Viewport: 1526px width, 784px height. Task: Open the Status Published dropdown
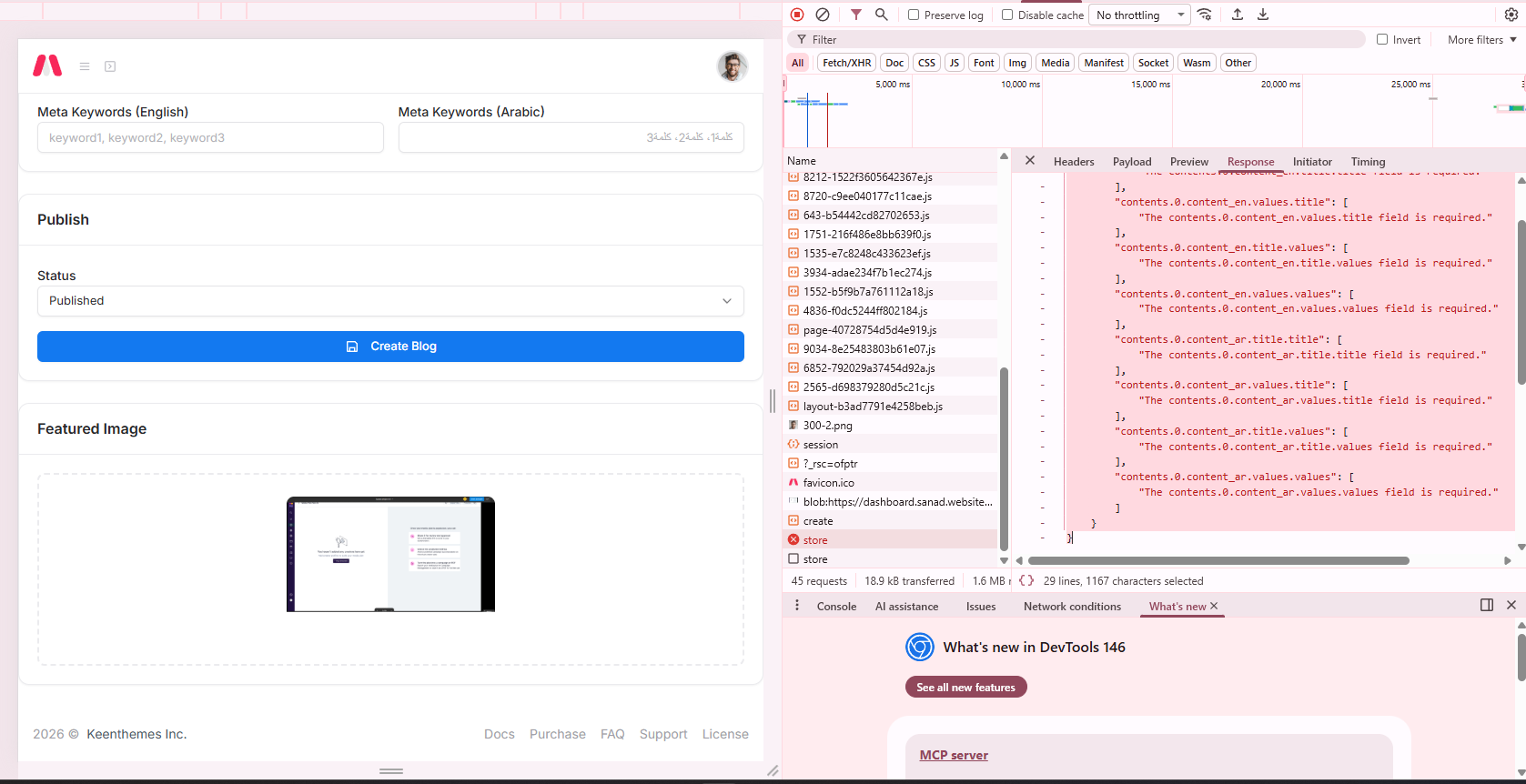pyautogui.click(x=390, y=301)
